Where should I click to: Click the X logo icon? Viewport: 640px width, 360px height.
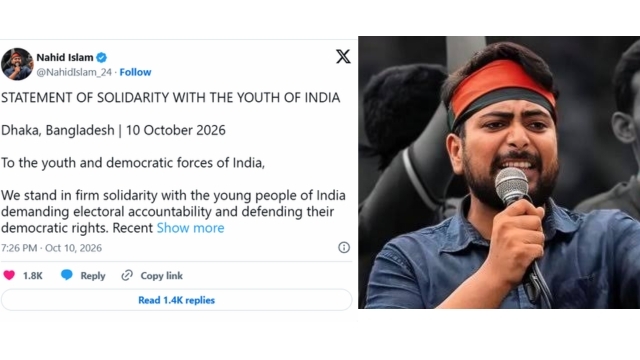[x=343, y=56]
